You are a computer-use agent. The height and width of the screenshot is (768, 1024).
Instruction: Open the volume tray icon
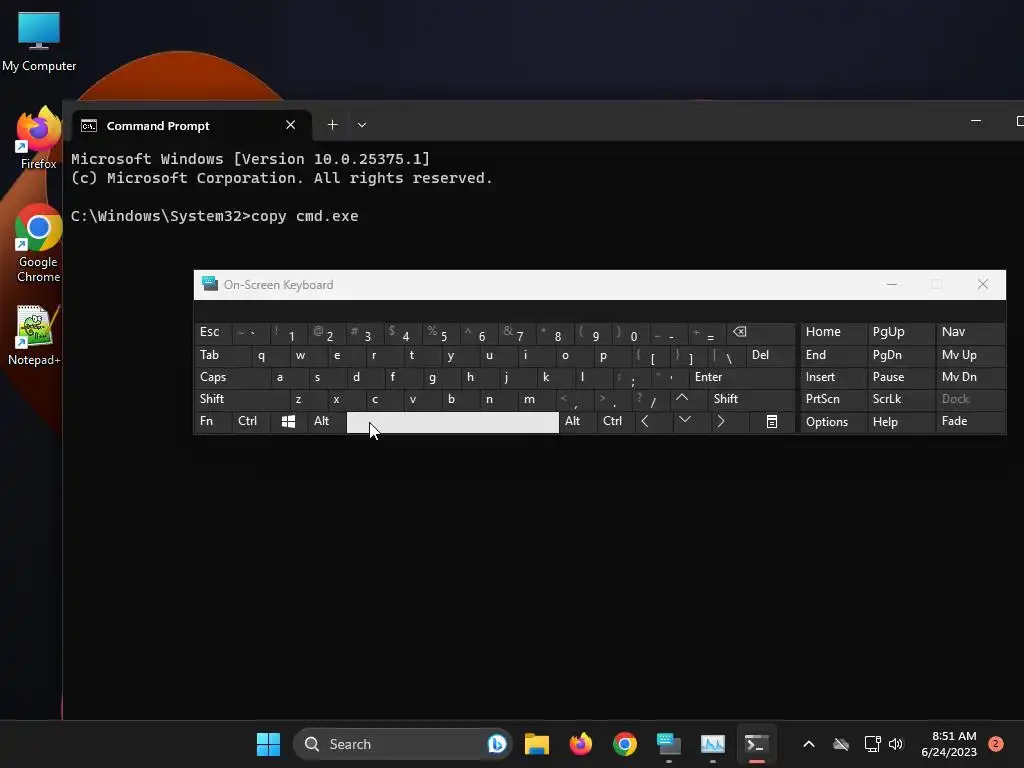coord(896,744)
